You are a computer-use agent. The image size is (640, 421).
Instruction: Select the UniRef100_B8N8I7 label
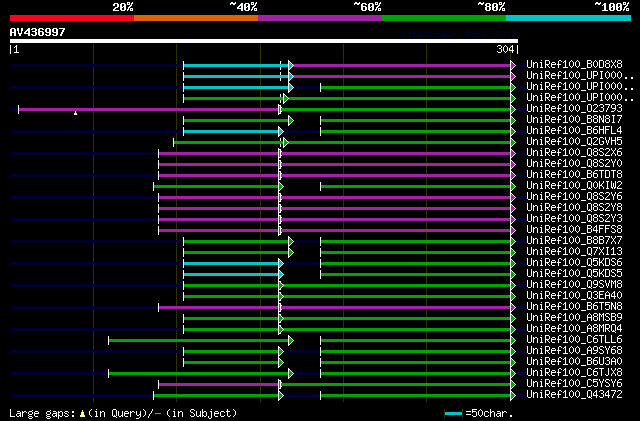(x=574, y=119)
